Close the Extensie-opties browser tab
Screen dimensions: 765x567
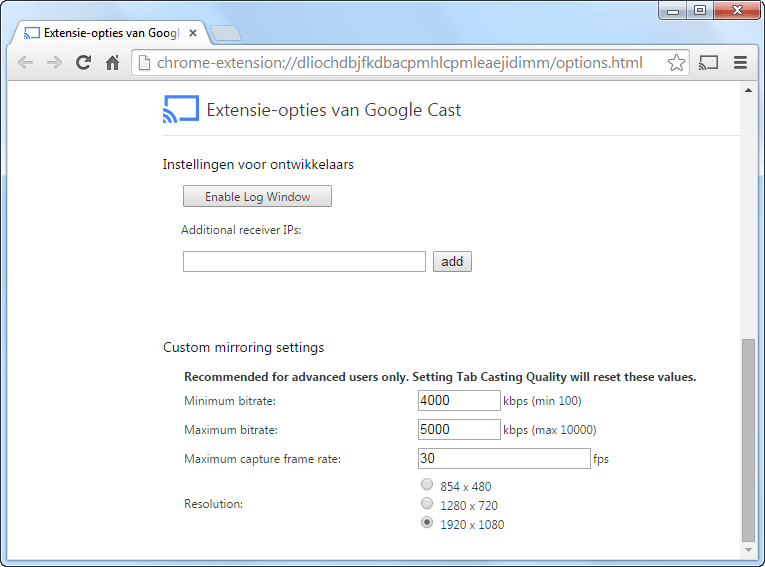[193, 33]
